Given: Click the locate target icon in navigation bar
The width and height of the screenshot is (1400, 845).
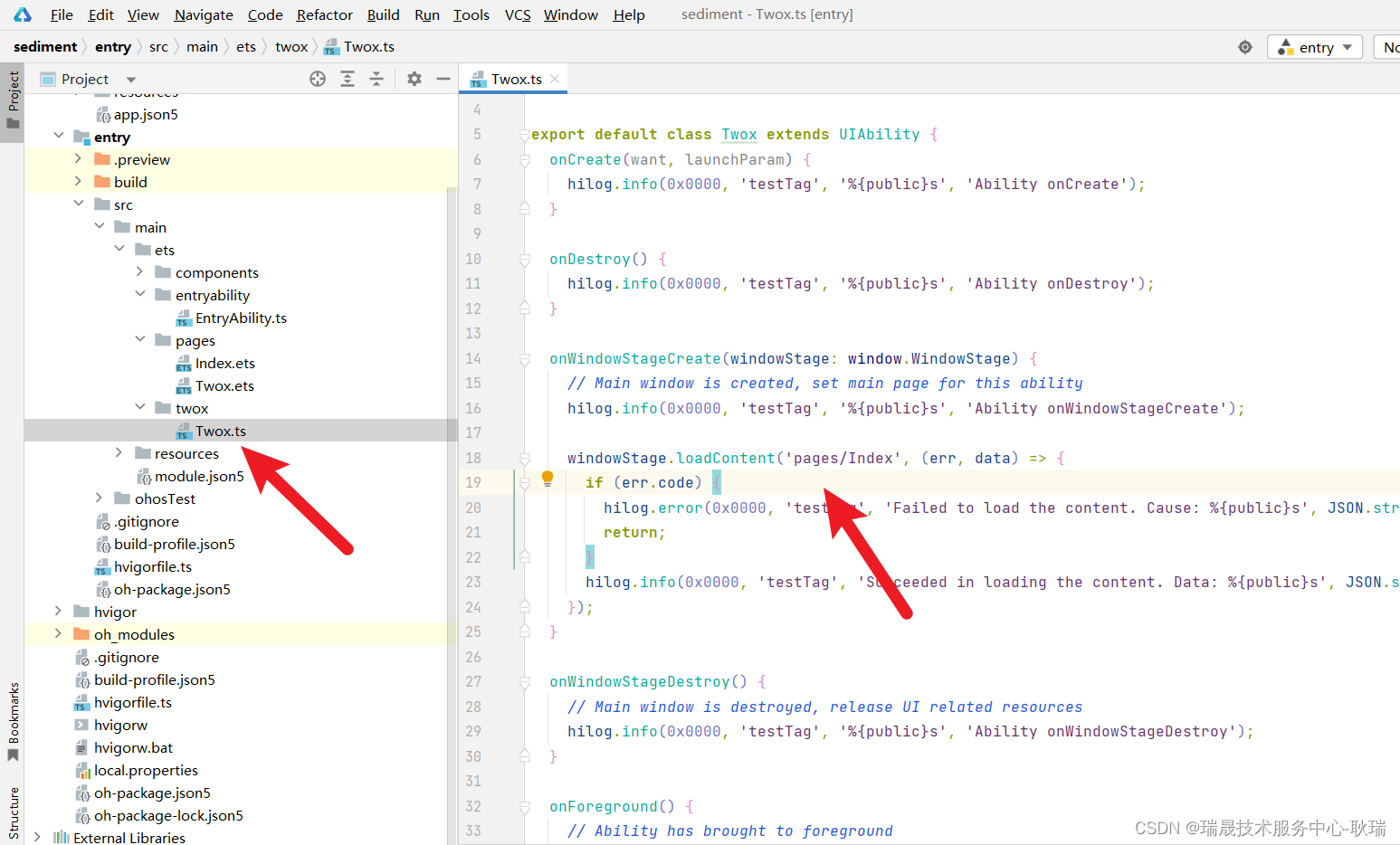Looking at the screenshot, I should tap(1245, 47).
